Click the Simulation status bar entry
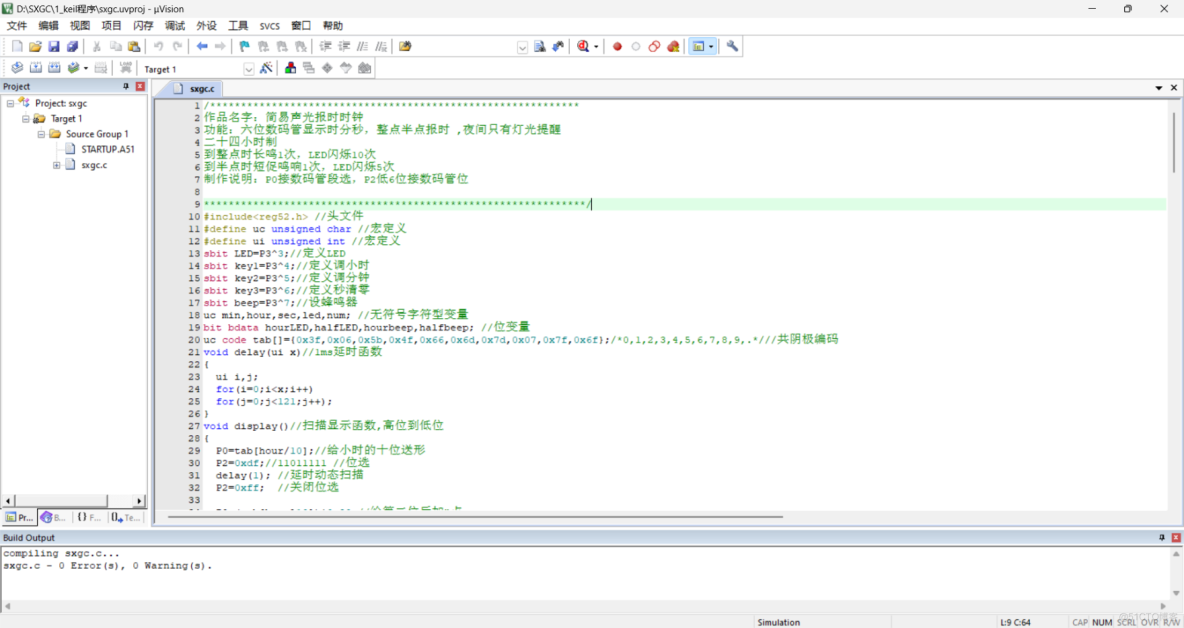The width and height of the screenshot is (1184, 628). pos(779,622)
